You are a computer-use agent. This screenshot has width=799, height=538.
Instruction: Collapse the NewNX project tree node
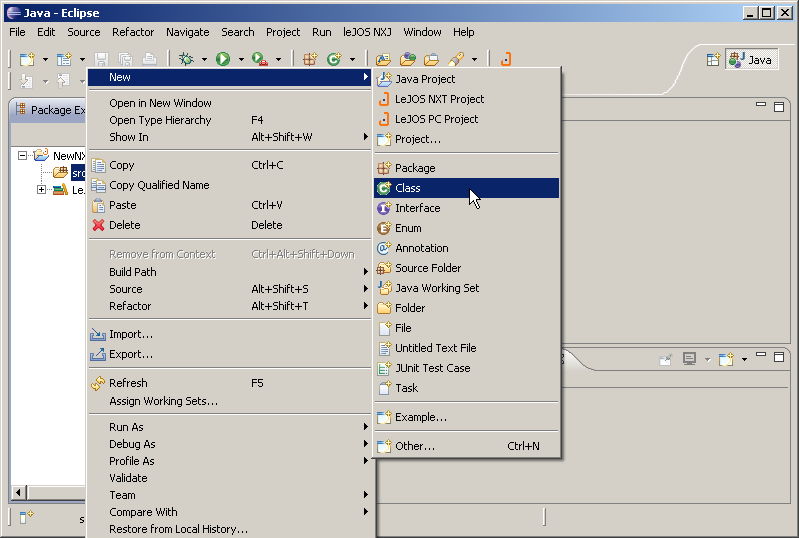point(22,155)
